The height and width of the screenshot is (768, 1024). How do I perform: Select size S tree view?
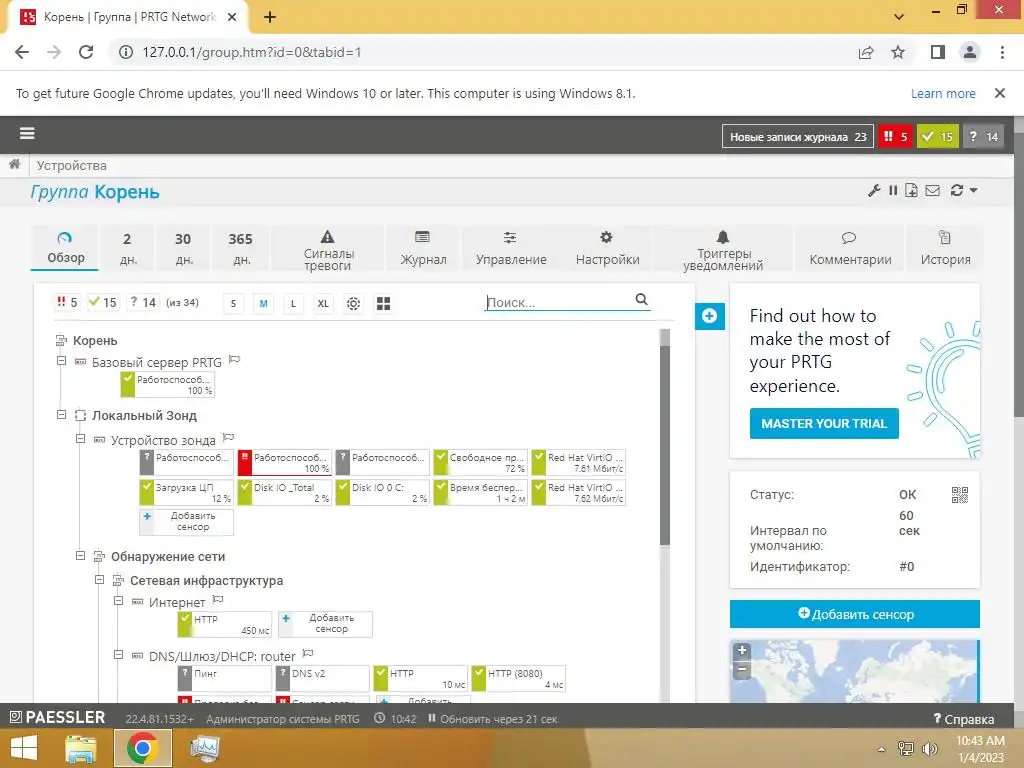coord(233,304)
